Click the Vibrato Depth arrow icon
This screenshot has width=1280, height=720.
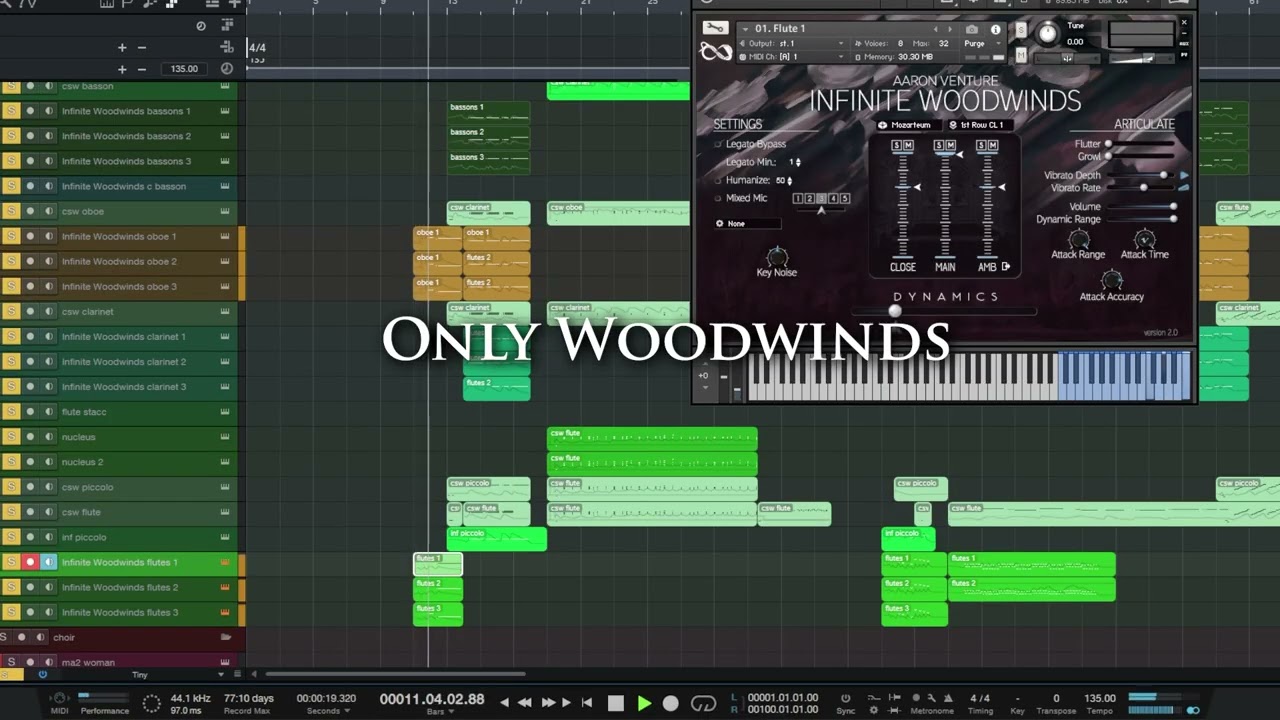click(1185, 175)
